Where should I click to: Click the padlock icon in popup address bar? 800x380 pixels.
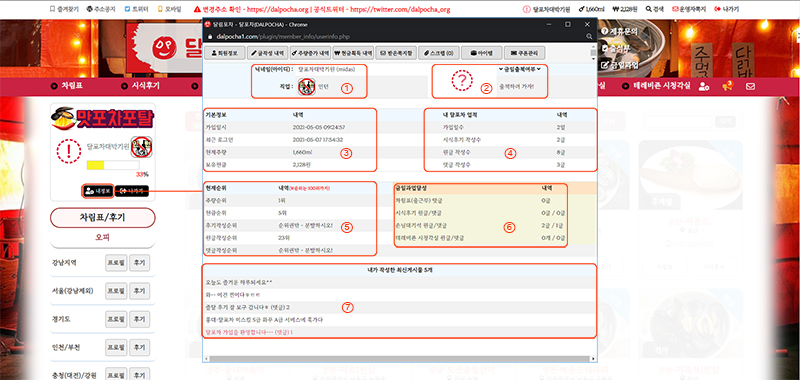point(210,37)
